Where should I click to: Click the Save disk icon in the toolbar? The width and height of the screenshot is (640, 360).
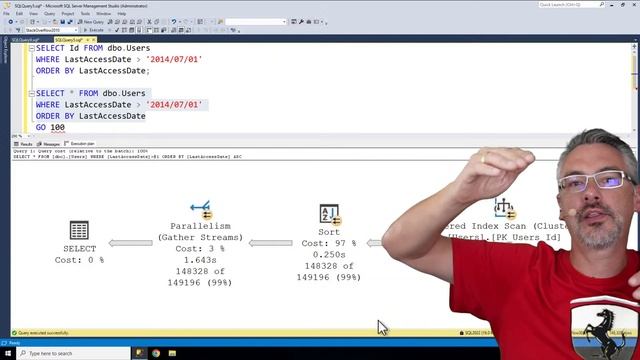tap(62, 22)
